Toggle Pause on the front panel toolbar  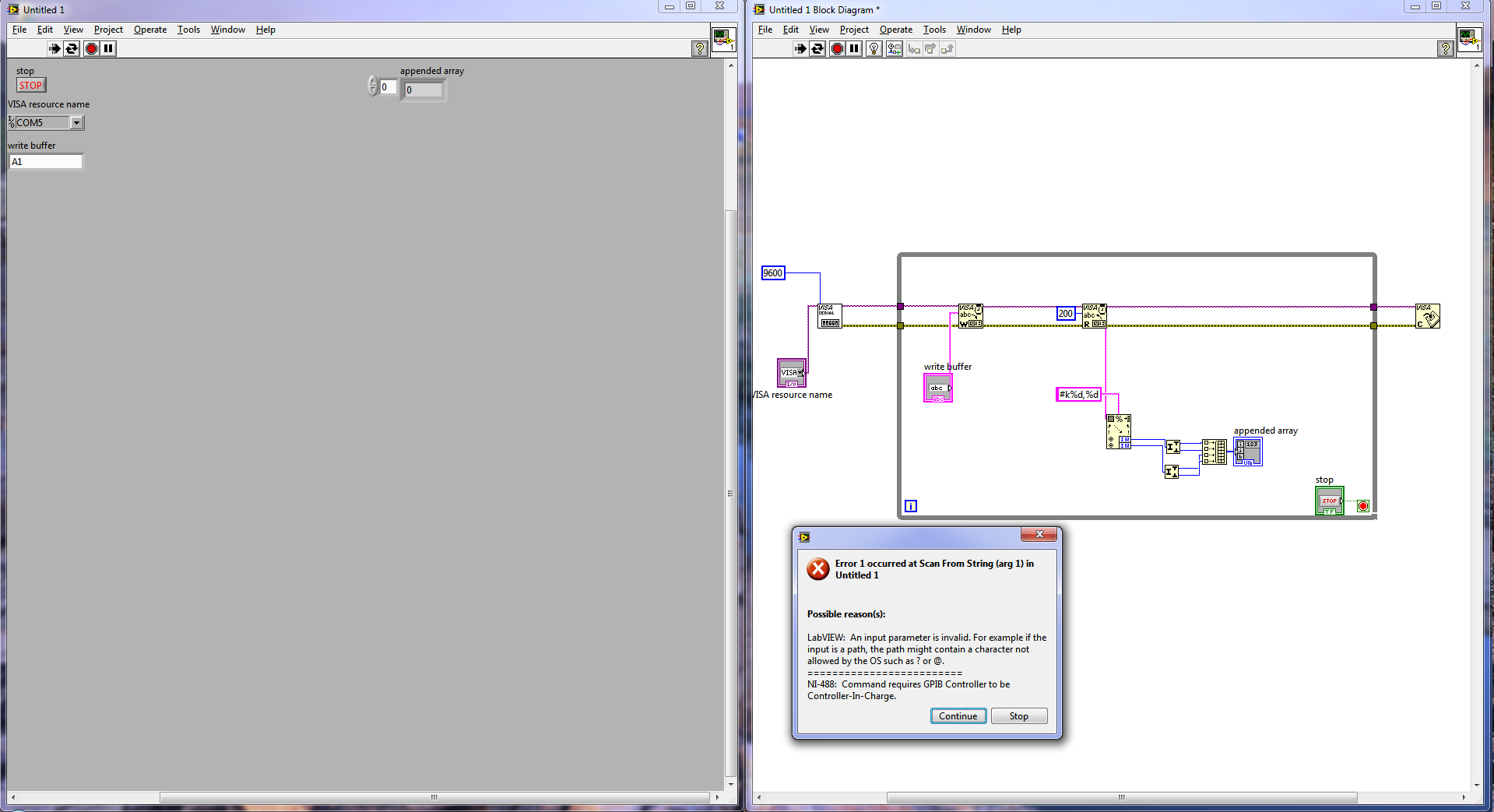(x=108, y=48)
